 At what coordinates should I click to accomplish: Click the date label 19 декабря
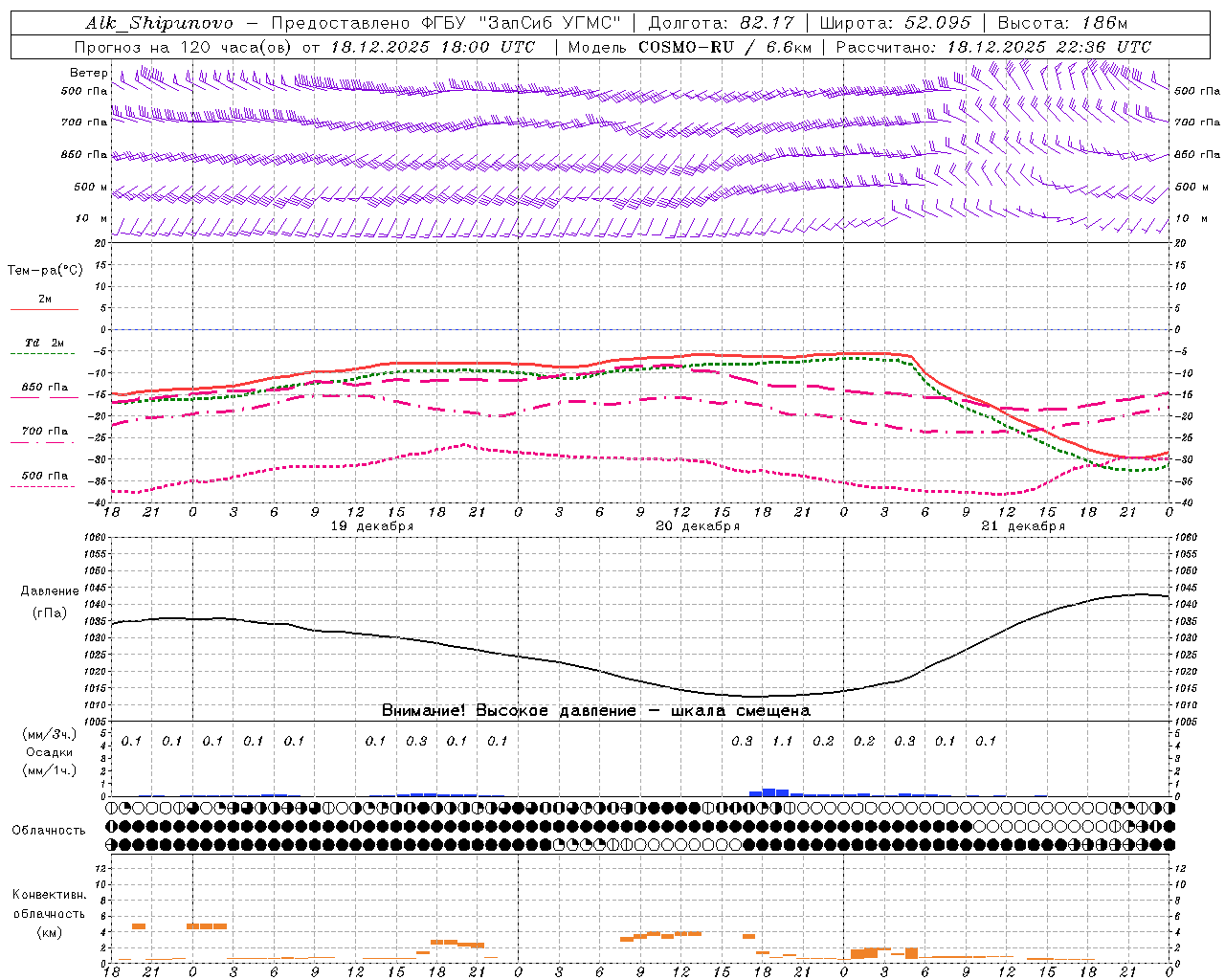click(372, 526)
